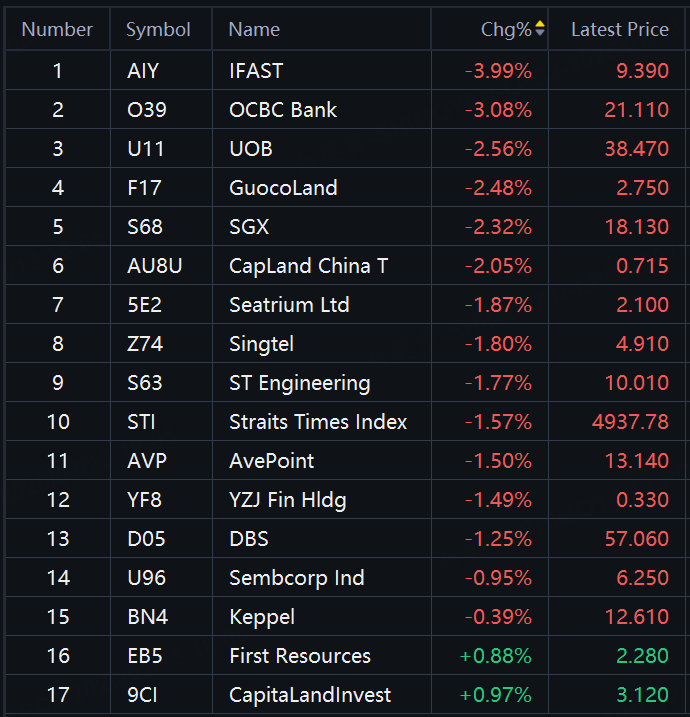The image size is (690, 717).
Task: Click the U11 symbol
Action: [x=144, y=149]
